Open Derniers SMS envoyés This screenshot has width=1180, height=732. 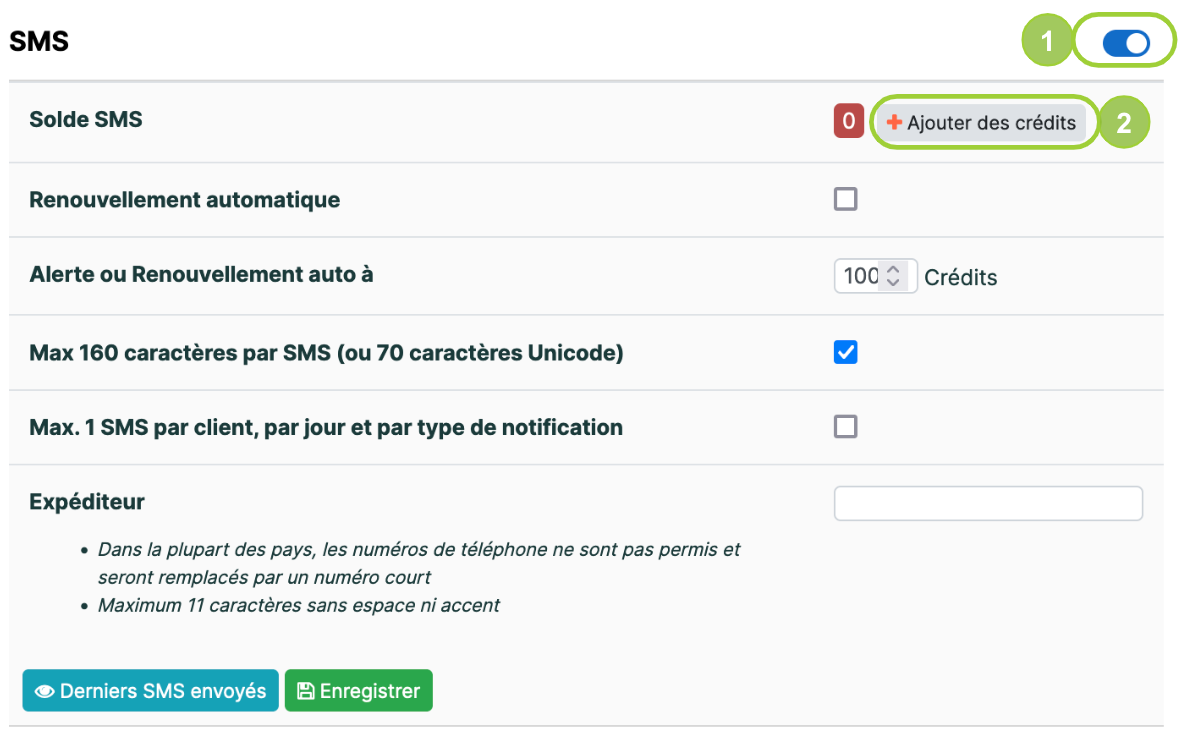click(x=151, y=691)
